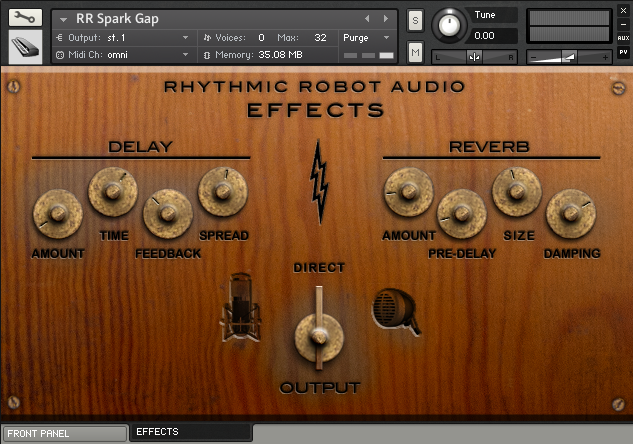The image size is (633, 444).
Task: Click the DIRECT output label
Action: click(x=319, y=268)
